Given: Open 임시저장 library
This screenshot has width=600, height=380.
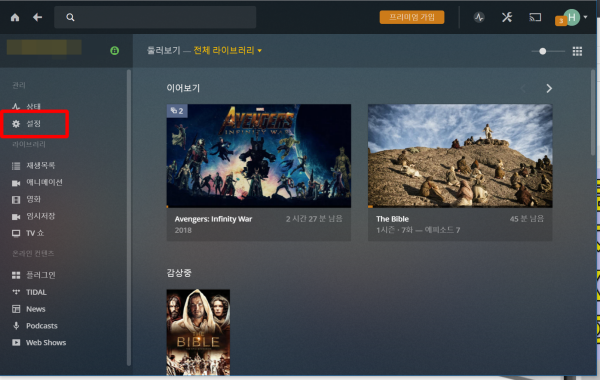Looking at the screenshot, I should coord(41,216).
